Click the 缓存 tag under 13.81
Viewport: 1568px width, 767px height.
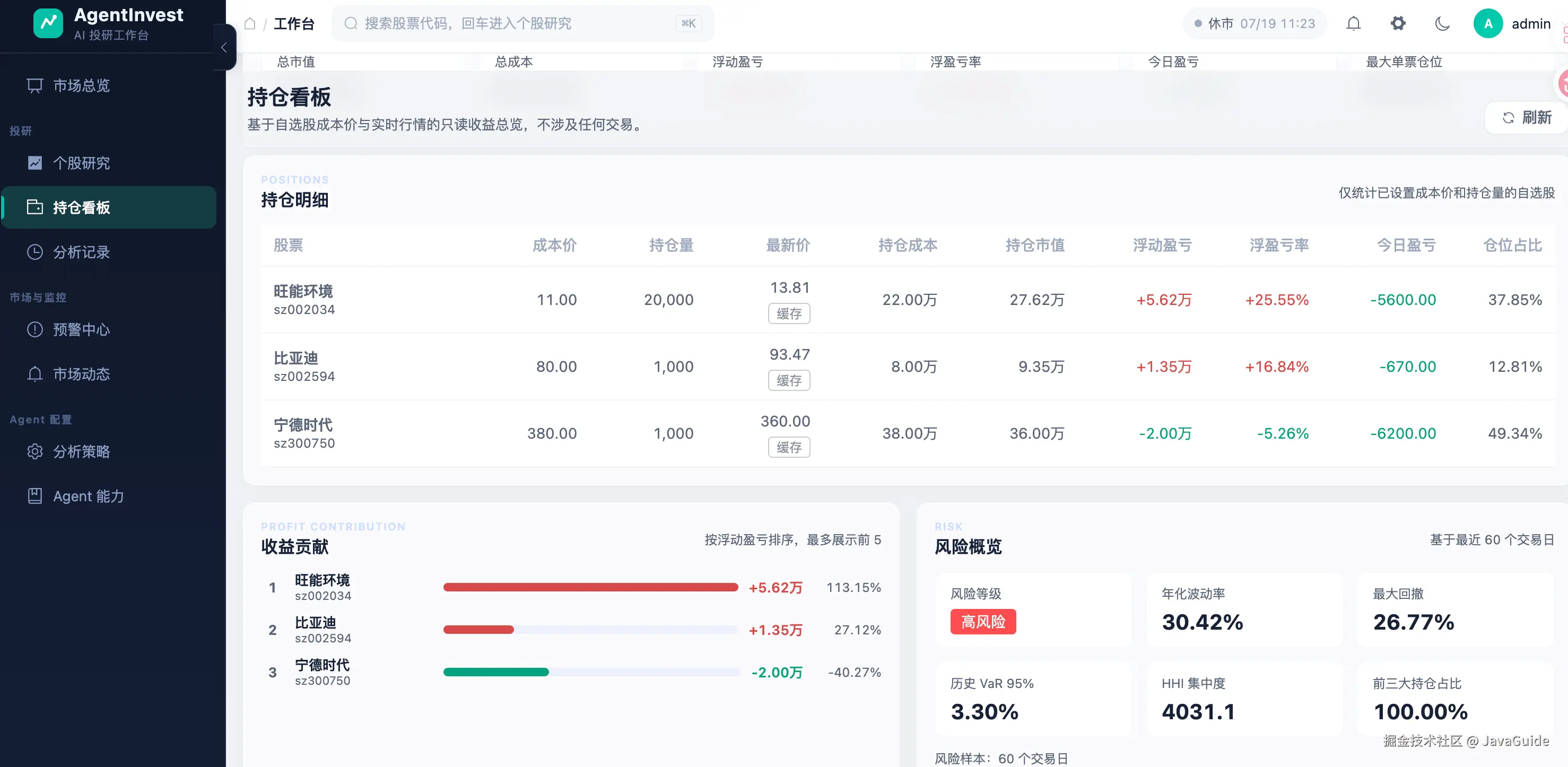click(x=789, y=313)
